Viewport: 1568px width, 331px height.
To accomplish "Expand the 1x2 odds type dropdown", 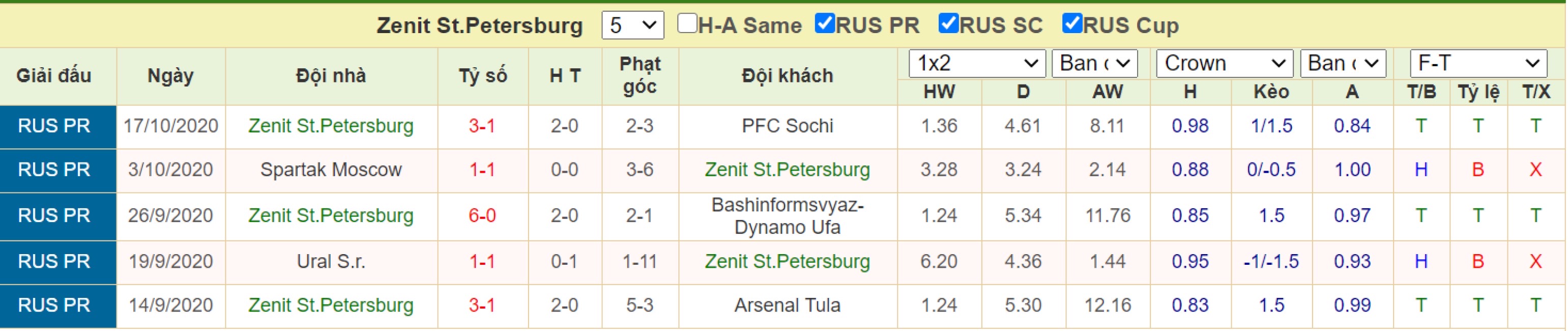I will (977, 63).
